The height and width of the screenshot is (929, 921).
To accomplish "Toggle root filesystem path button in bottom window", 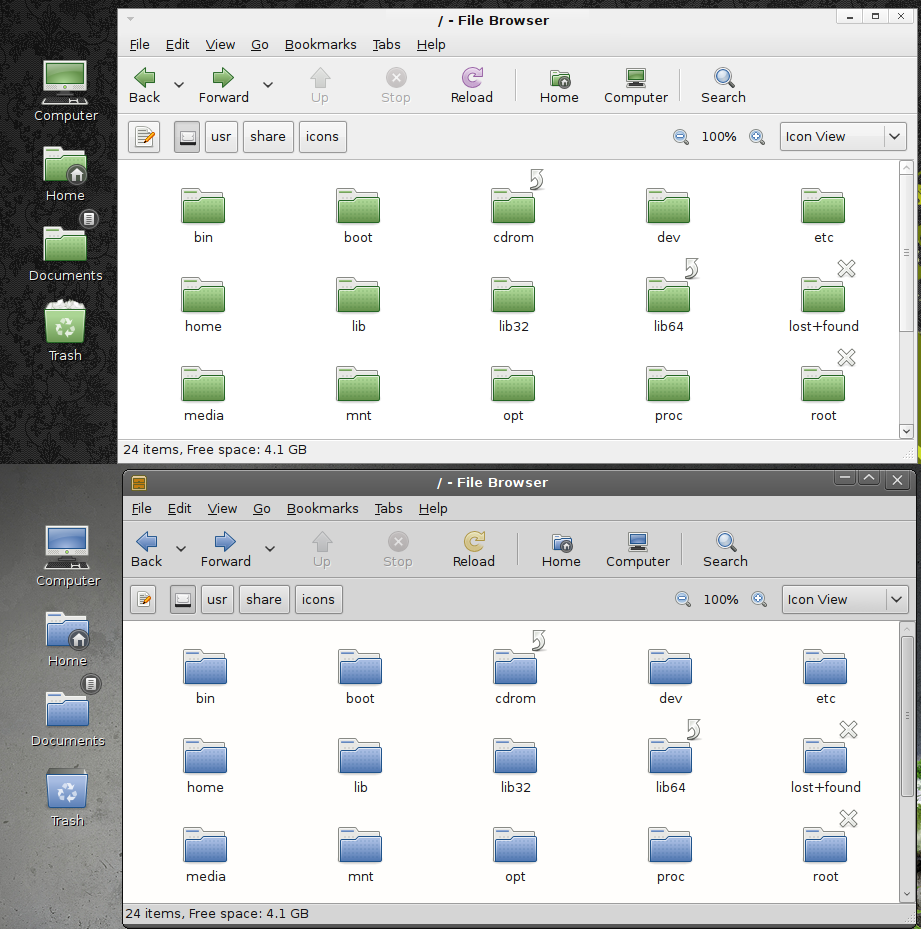I will tap(183, 600).
